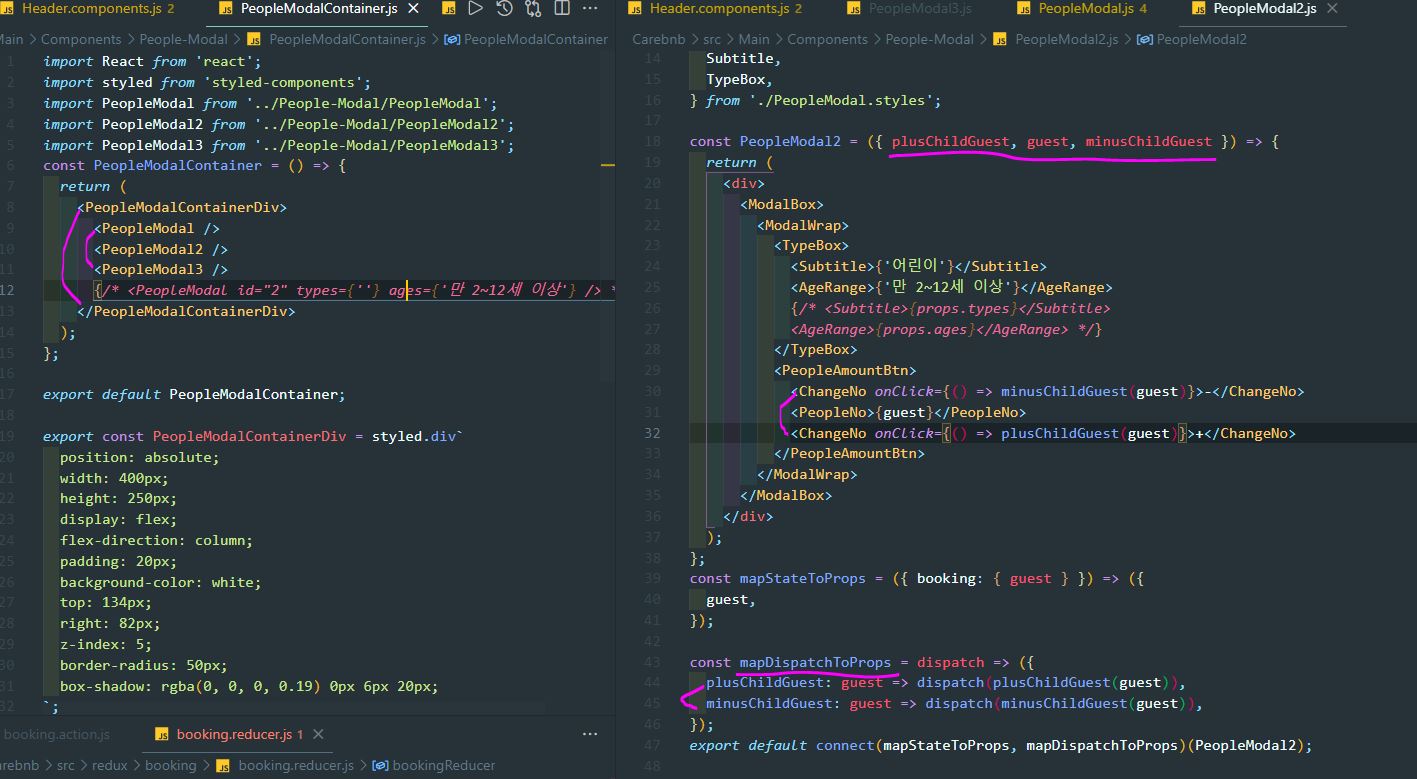
Task: Click line number 43 in right editor
Action: point(653,662)
